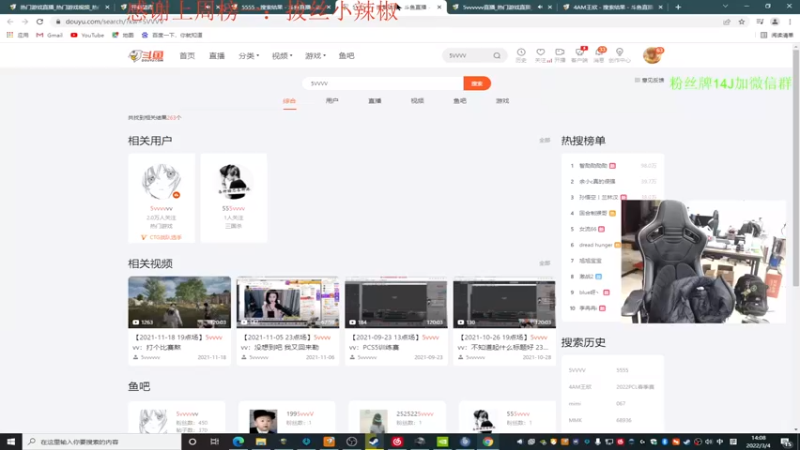Viewport: 800px width, 450px height.
Task: Open the 5vvvv user card avatar
Action: (161, 182)
